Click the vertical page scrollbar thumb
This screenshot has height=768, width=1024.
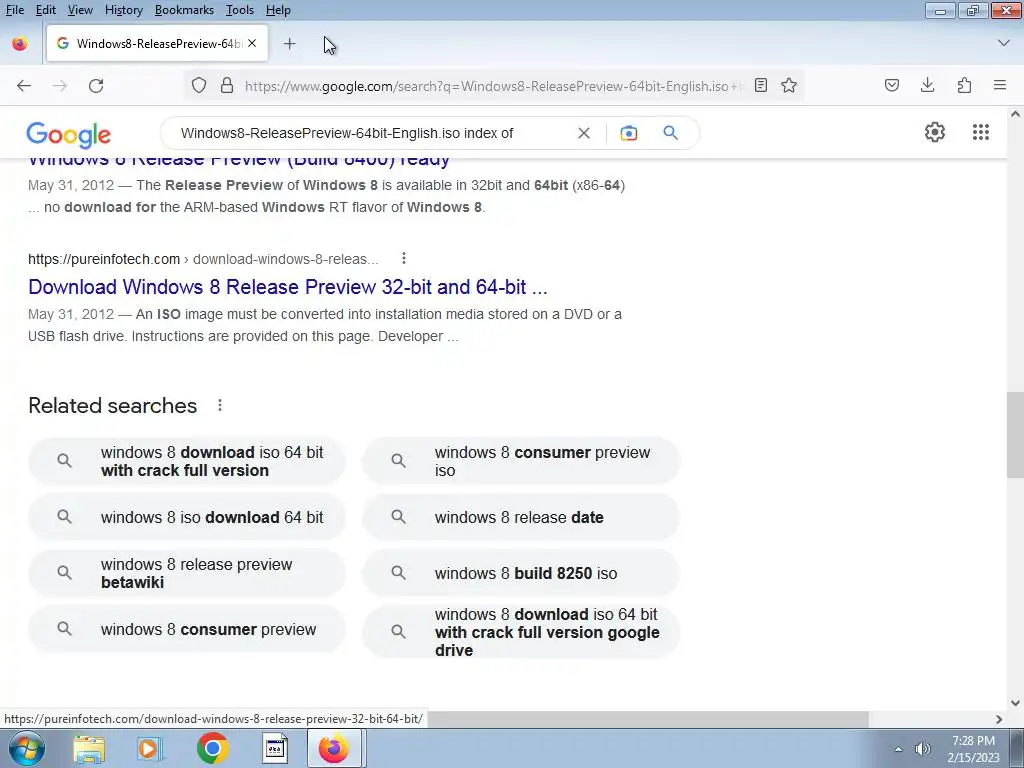click(x=1015, y=435)
